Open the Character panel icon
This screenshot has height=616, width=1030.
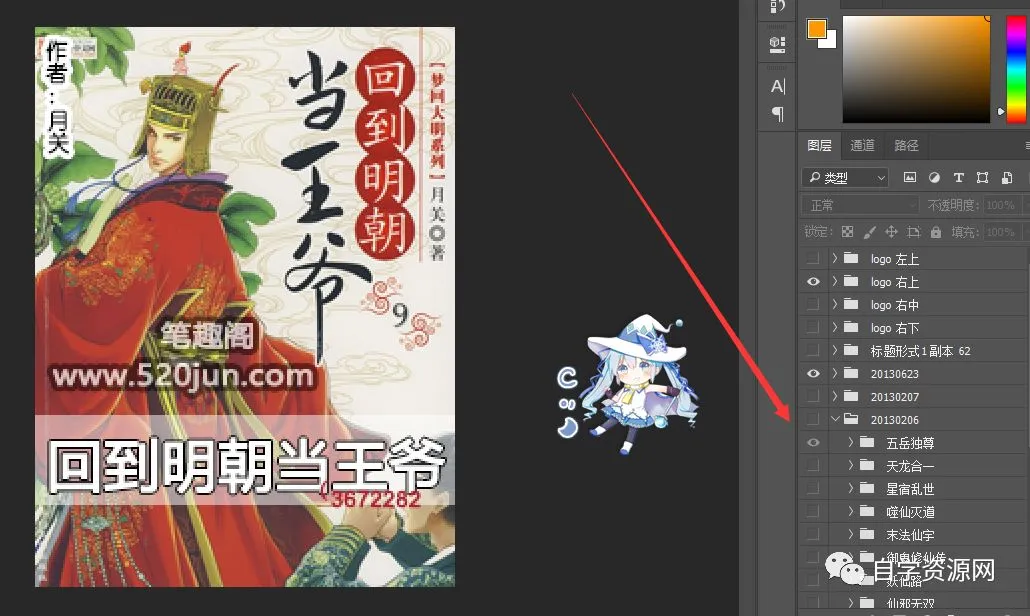pyautogui.click(x=778, y=86)
